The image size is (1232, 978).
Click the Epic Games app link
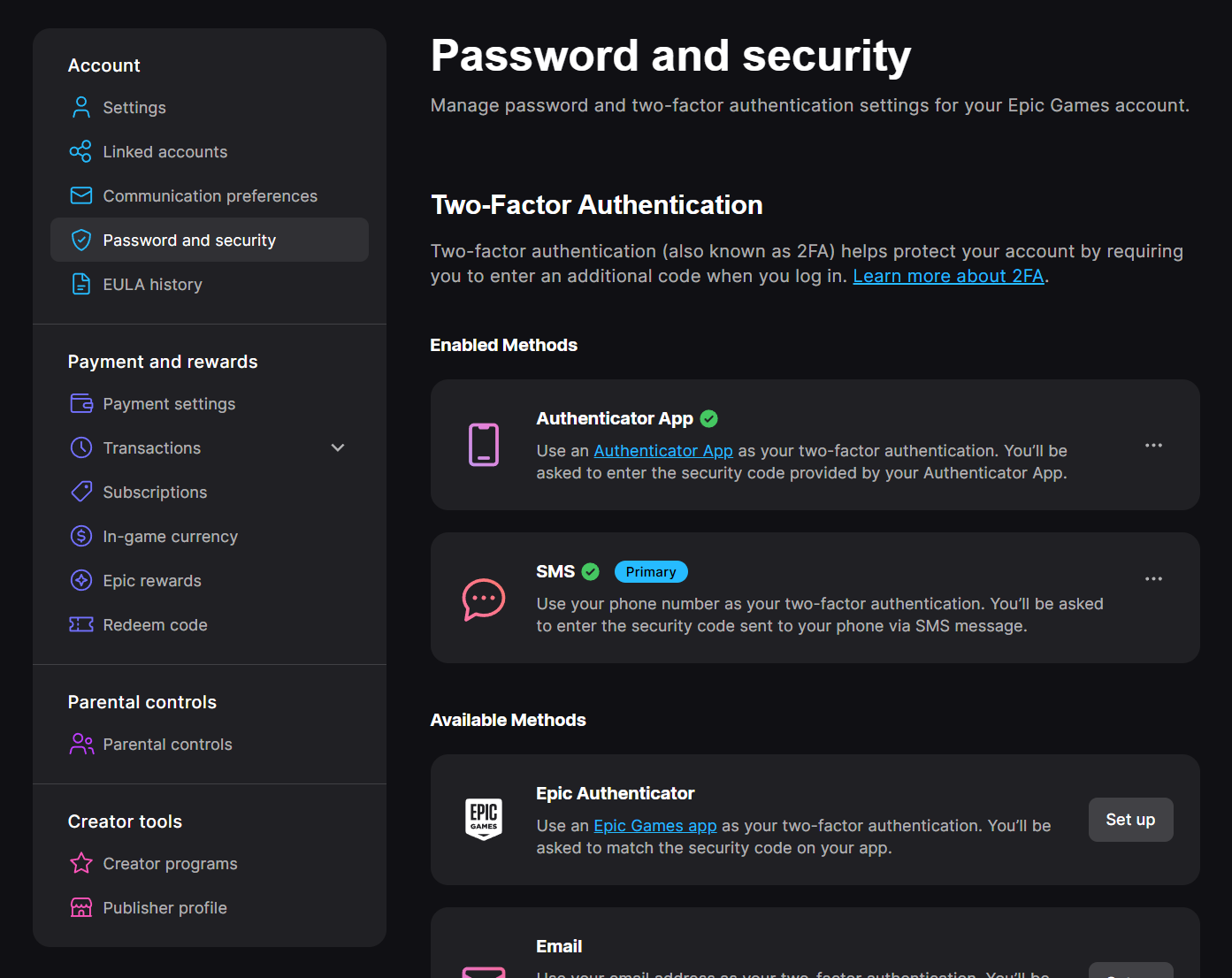pos(654,826)
